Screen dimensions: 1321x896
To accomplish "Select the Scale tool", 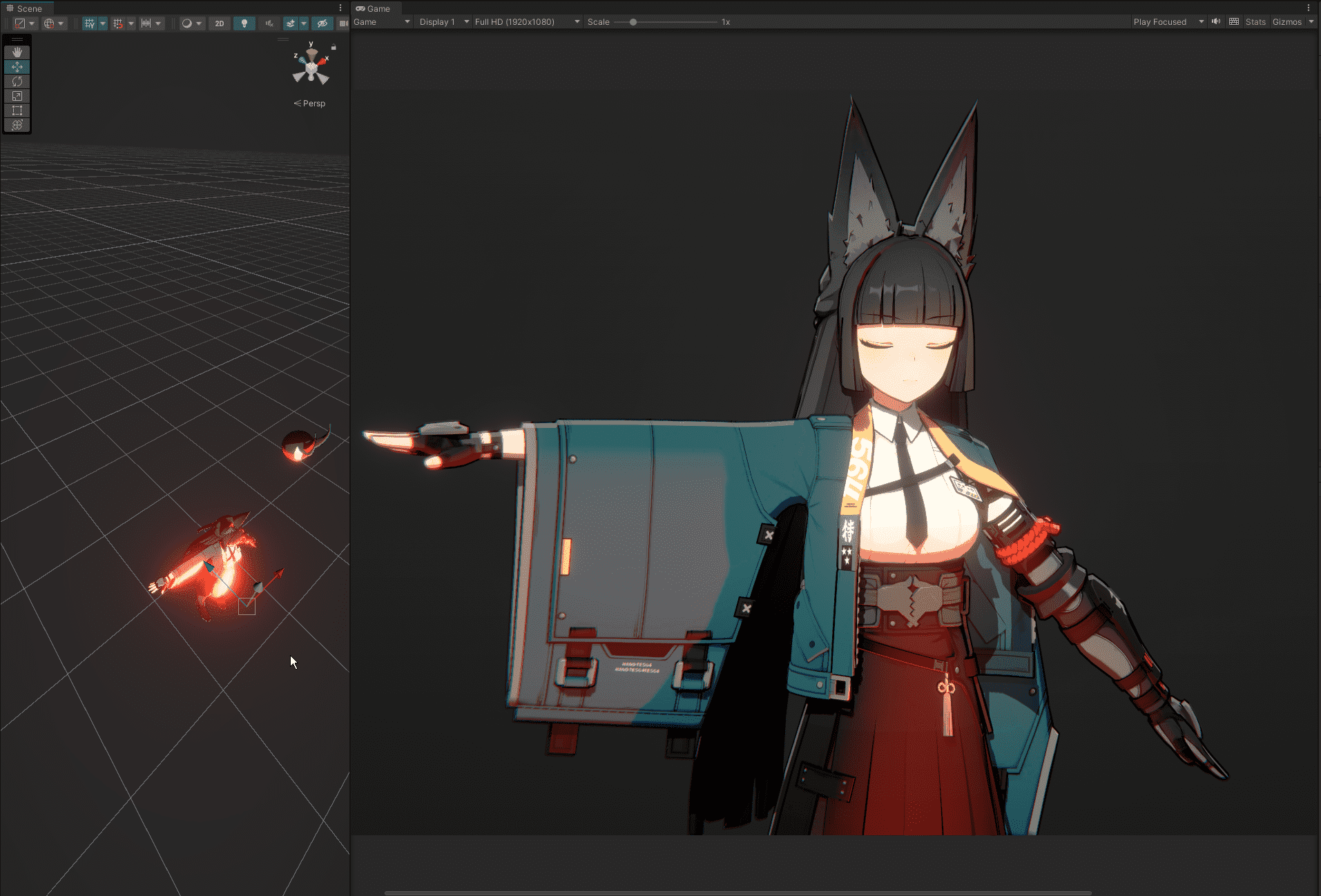I will click(x=17, y=96).
